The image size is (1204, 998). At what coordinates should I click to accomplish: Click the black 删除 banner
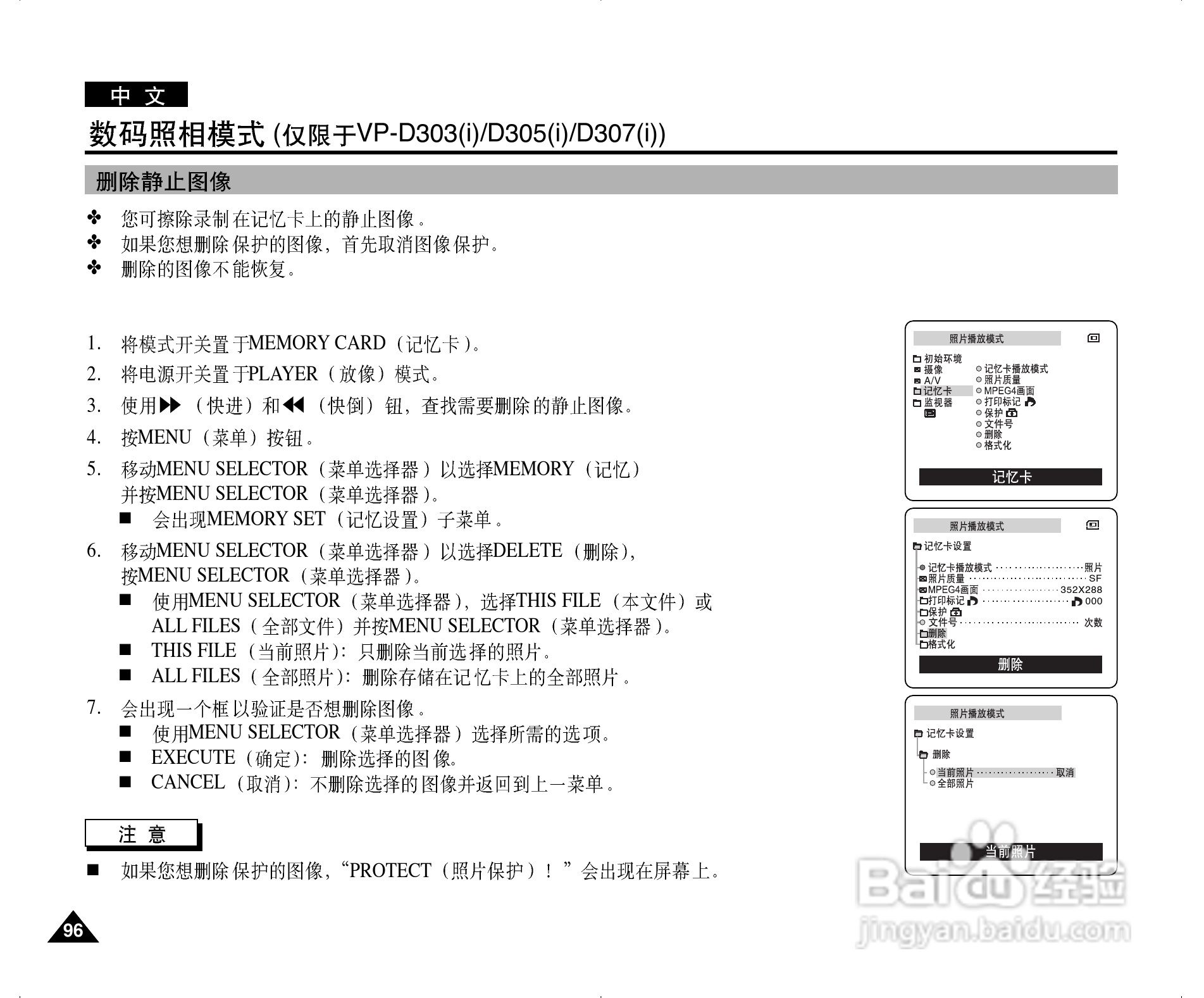[1010, 664]
